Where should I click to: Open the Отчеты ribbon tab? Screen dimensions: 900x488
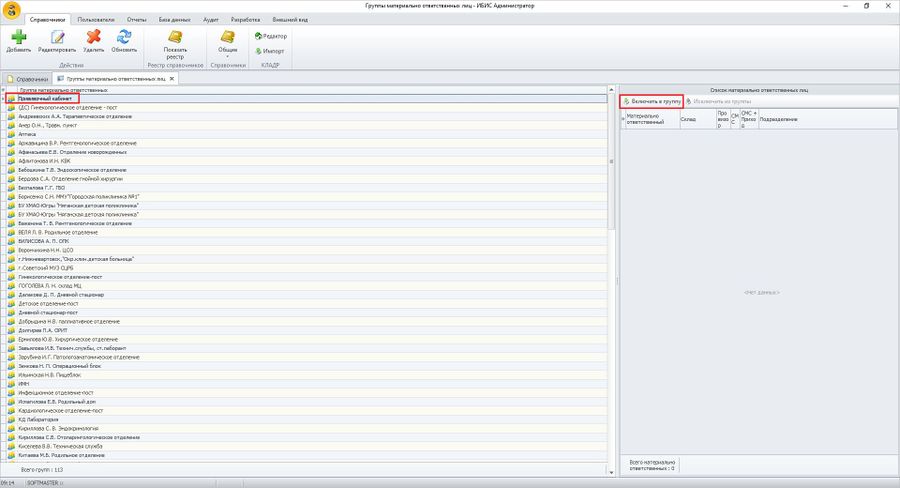(x=136, y=19)
